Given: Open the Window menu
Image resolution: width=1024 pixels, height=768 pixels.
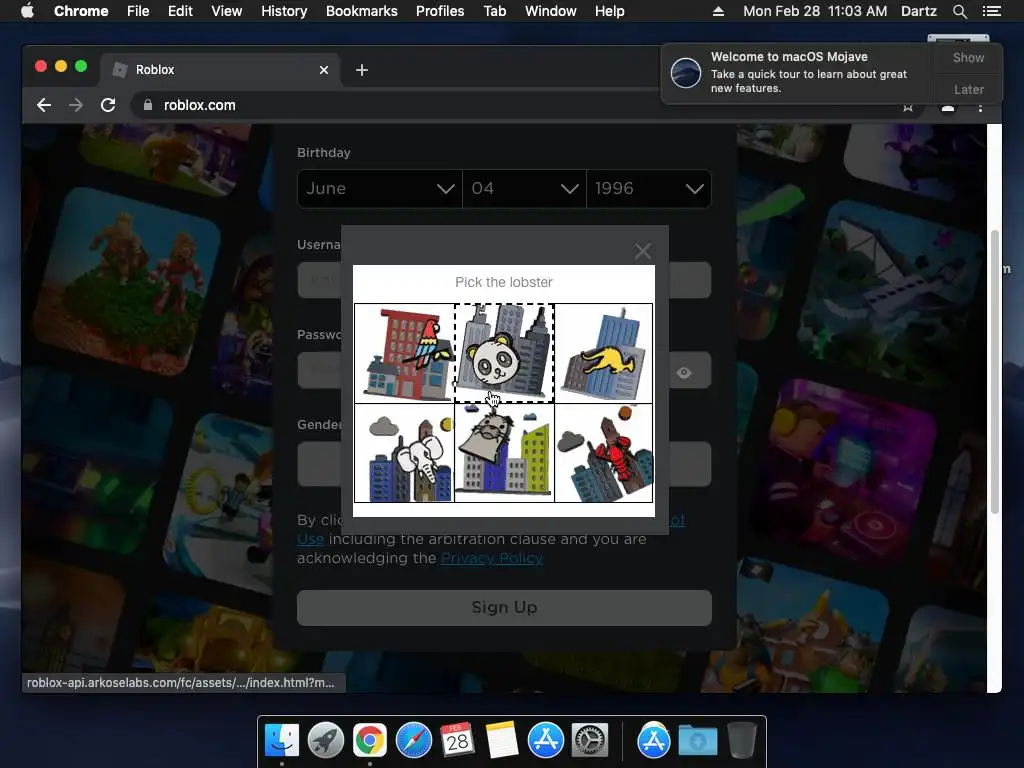Looking at the screenshot, I should pos(551,11).
